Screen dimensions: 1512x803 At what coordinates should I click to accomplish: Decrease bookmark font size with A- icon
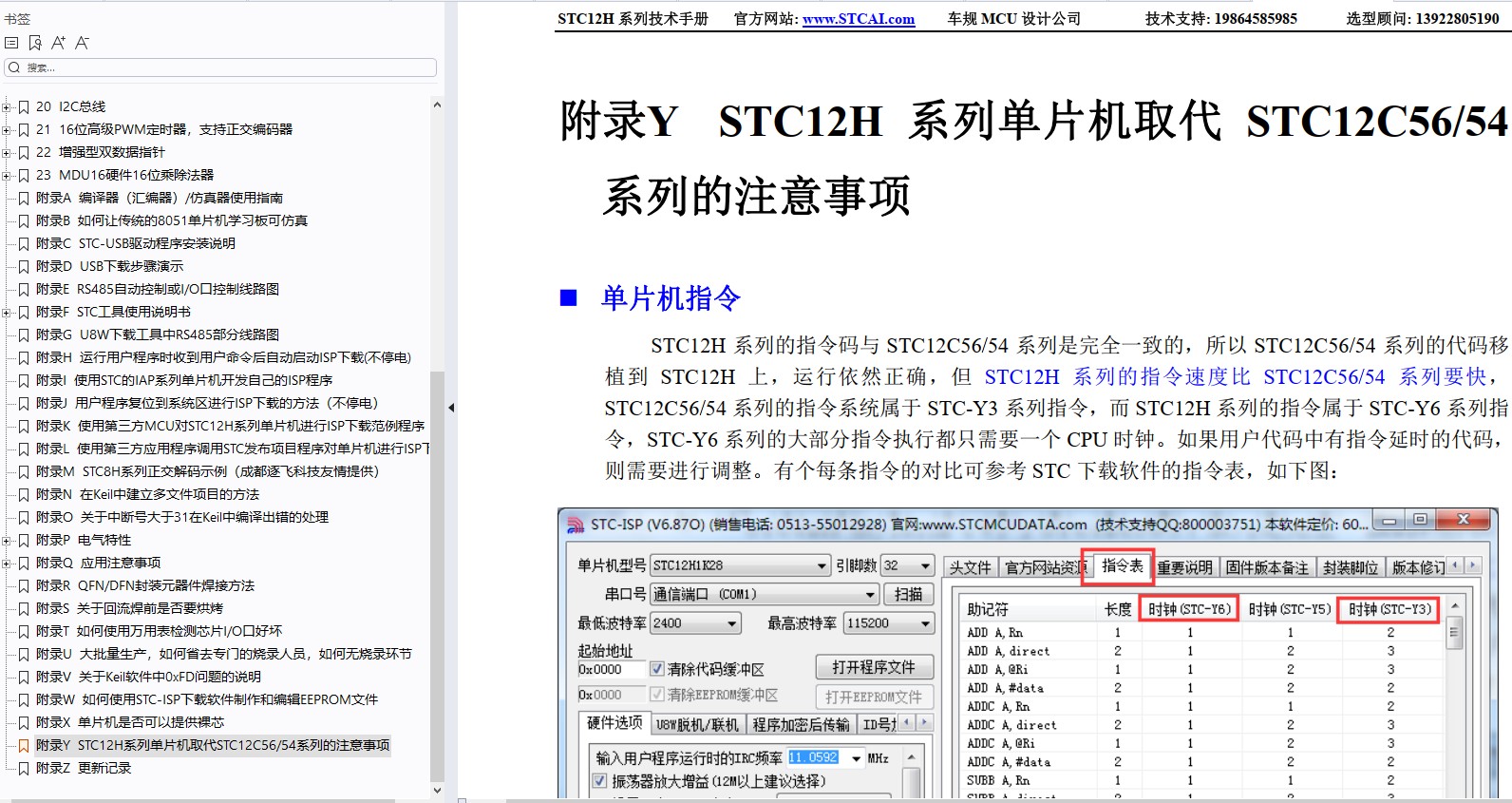click(x=83, y=43)
